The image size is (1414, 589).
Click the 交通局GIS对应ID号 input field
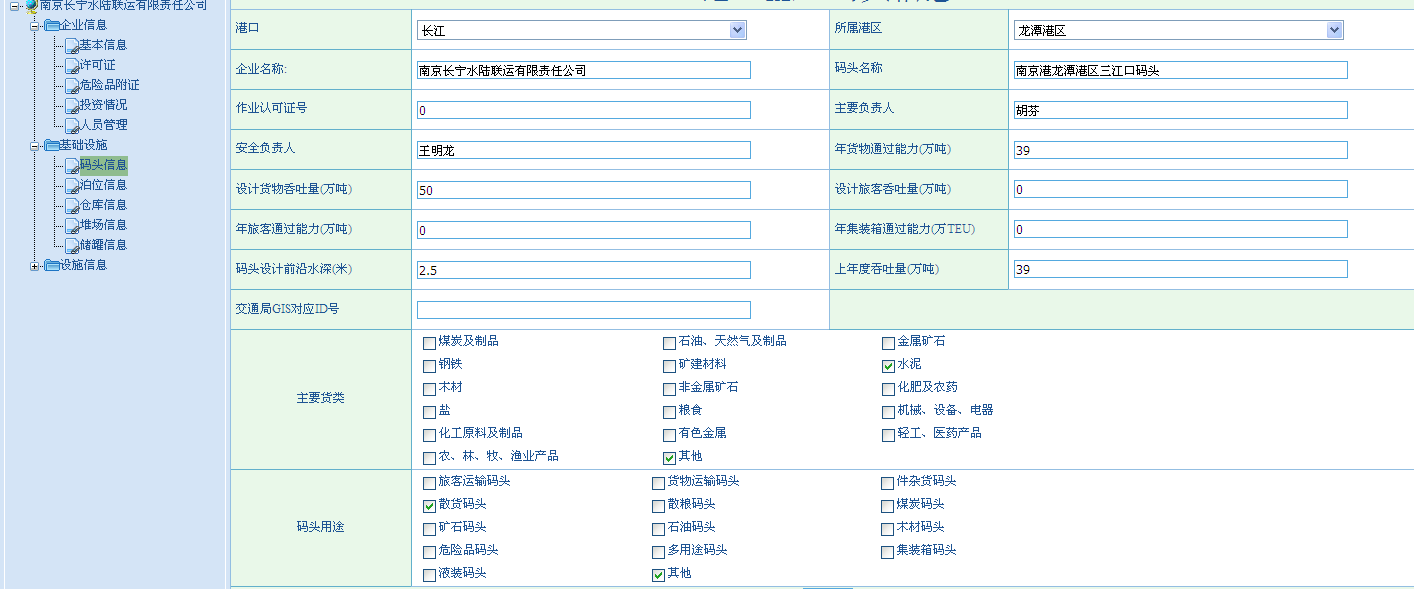tap(583, 310)
